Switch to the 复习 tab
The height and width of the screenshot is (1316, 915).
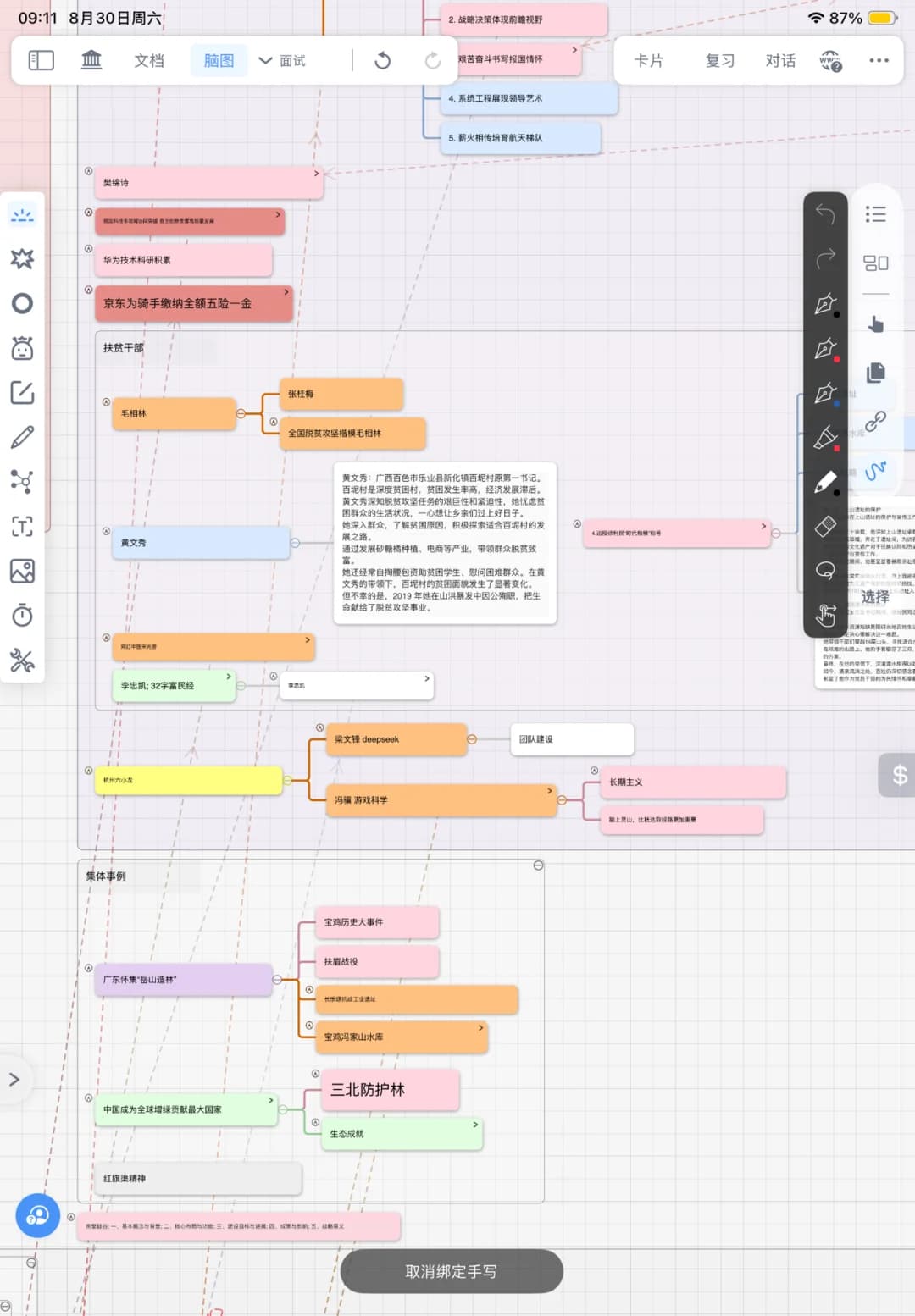point(719,60)
